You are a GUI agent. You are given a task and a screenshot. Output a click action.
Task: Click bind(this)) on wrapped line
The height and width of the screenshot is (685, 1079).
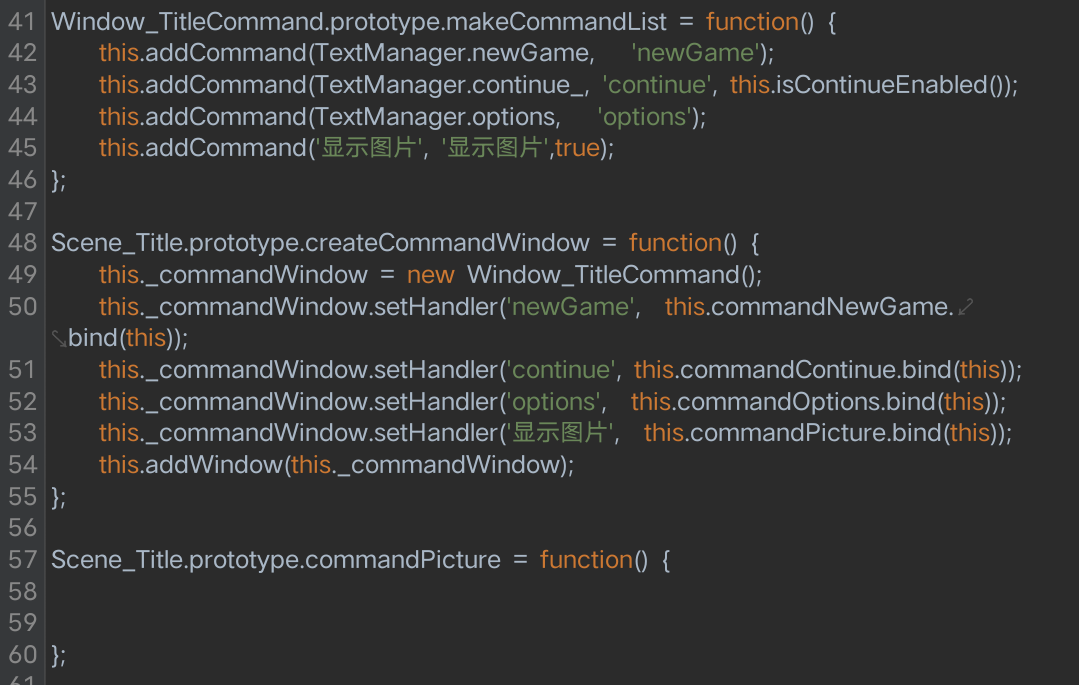[125, 339]
